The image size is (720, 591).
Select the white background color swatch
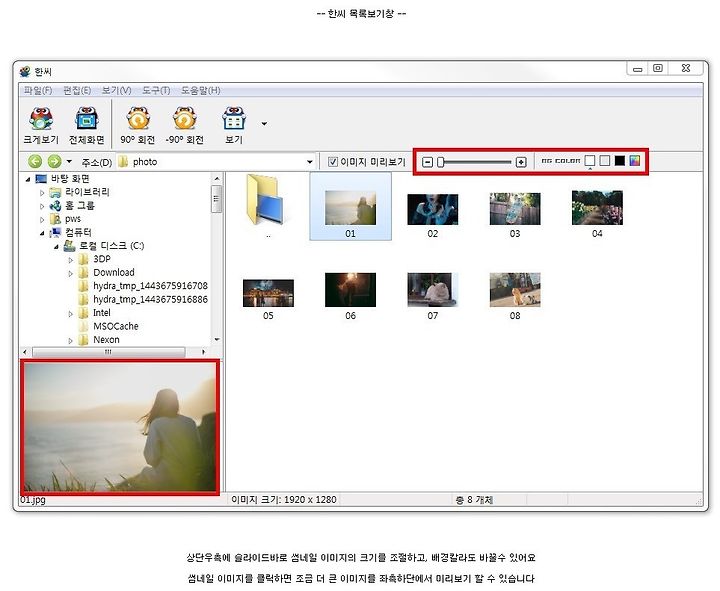590,160
